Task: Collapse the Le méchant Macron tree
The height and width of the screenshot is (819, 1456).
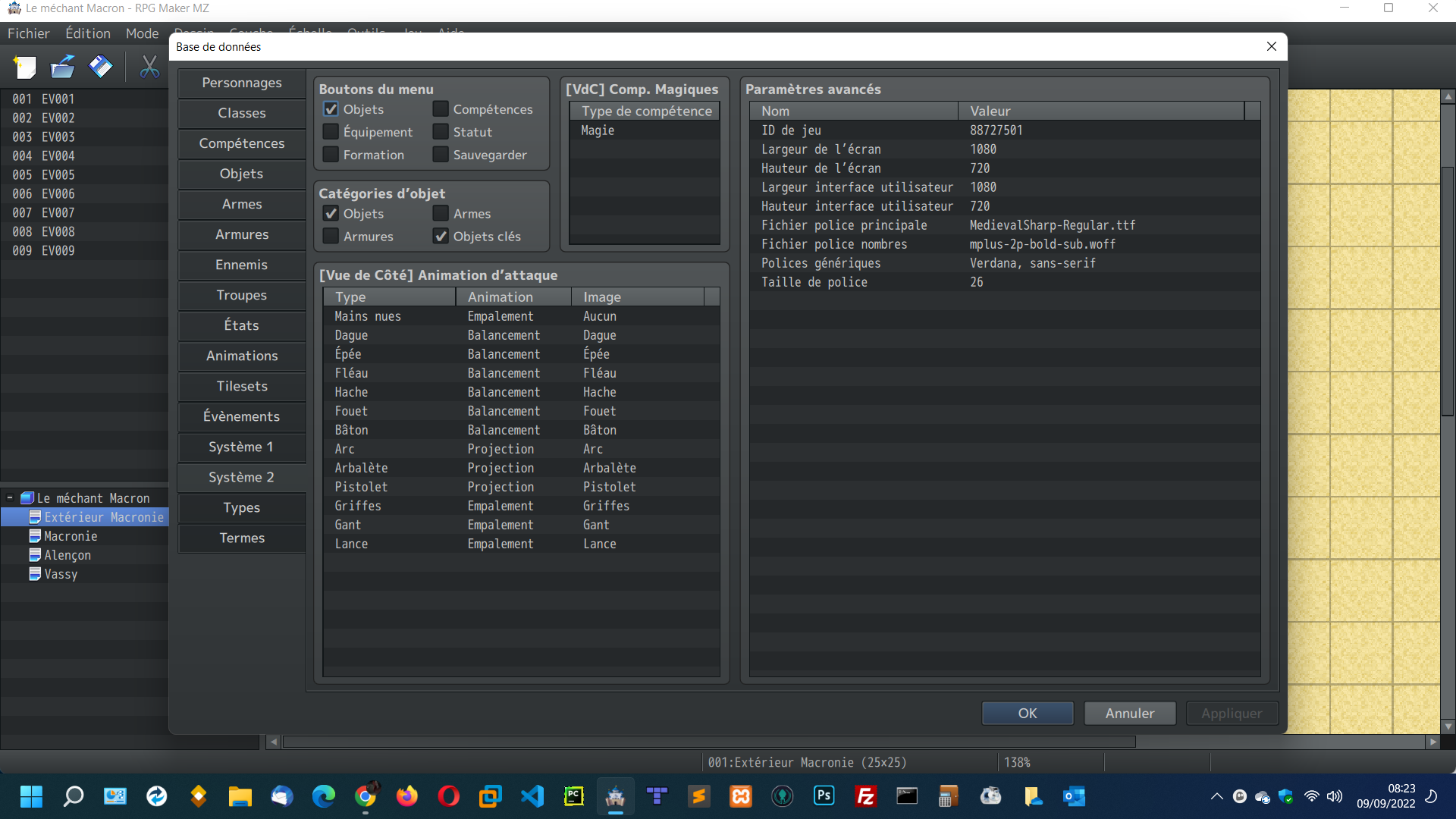Action: coord(10,498)
